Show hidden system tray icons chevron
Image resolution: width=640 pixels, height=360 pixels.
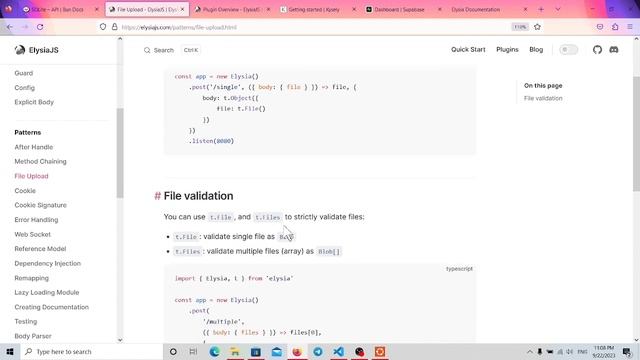click(529, 352)
